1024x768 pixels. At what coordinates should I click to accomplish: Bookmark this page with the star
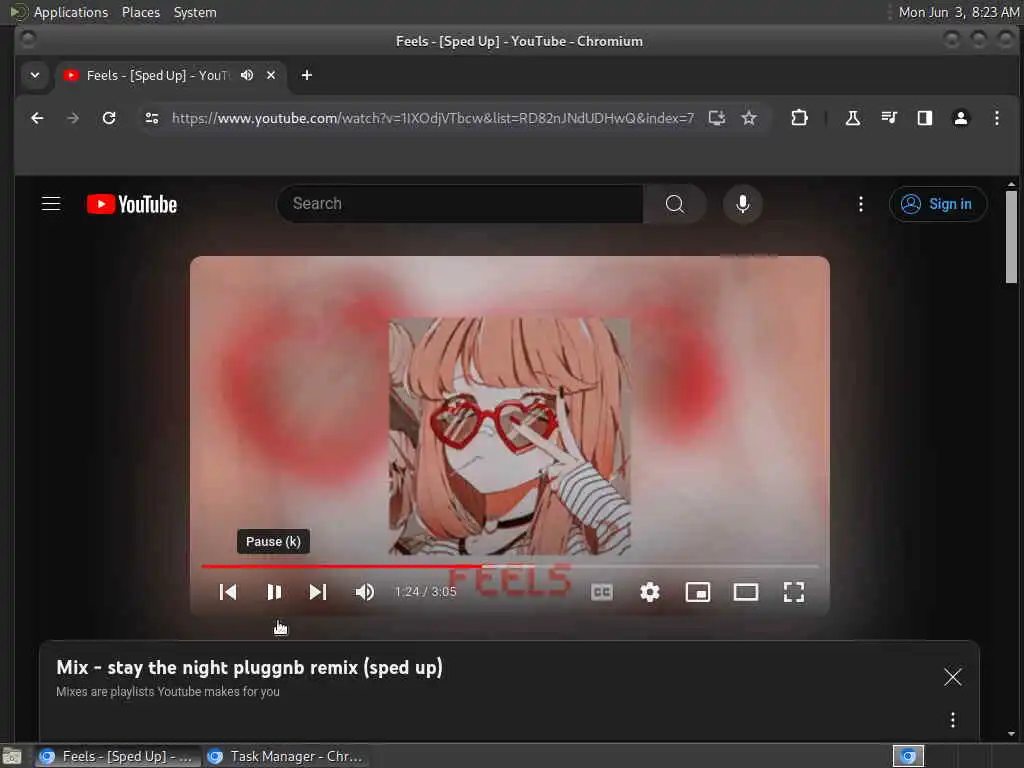(x=749, y=118)
